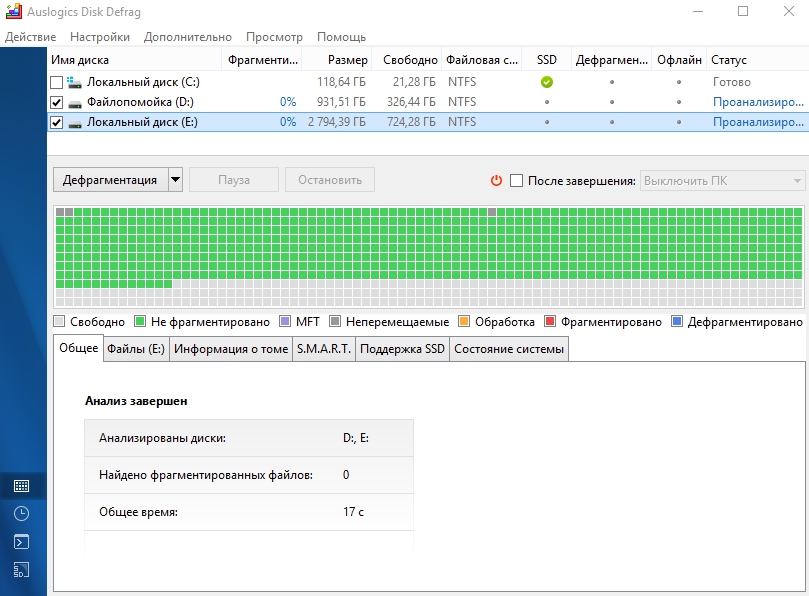Image resolution: width=809 pixels, height=596 pixels.
Task: Expand the Дефрагментация button dropdown arrow
Action: pyautogui.click(x=175, y=181)
